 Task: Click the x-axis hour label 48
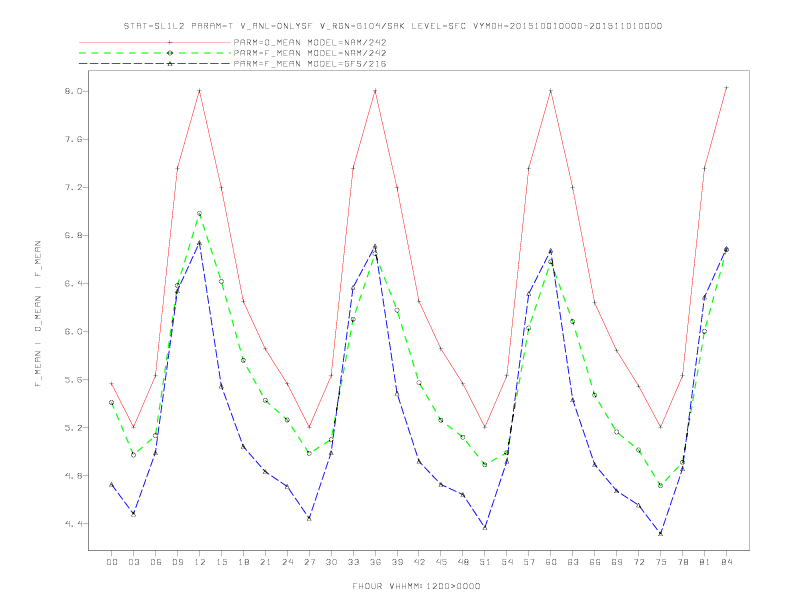[x=463, y=562]
